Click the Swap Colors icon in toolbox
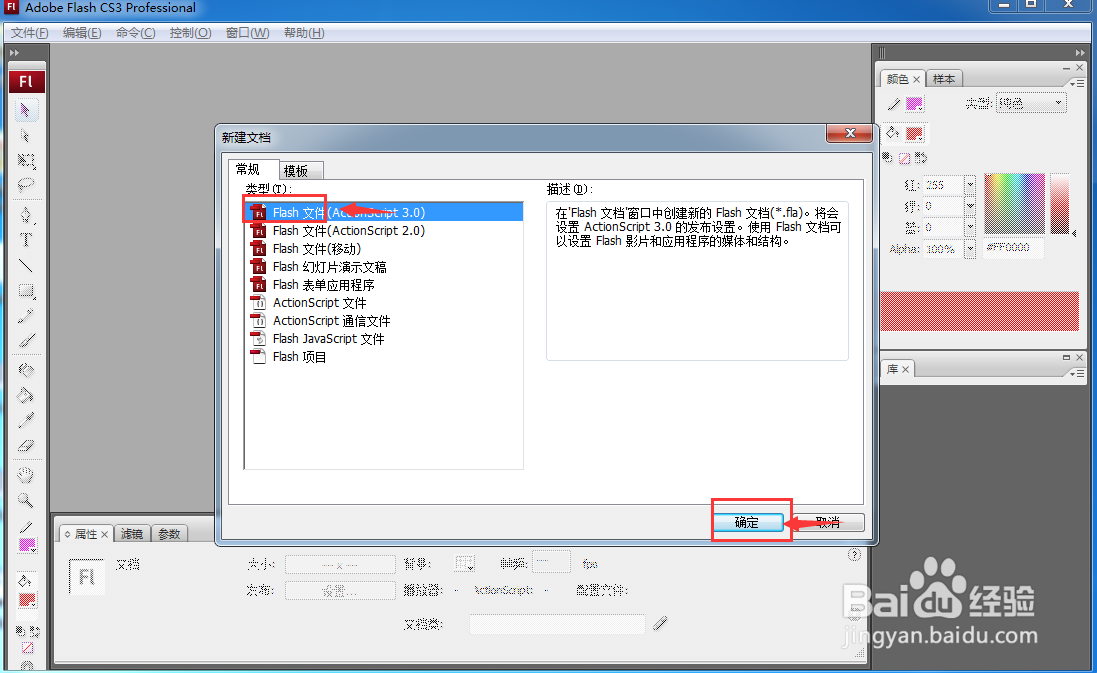 (34, 631)
